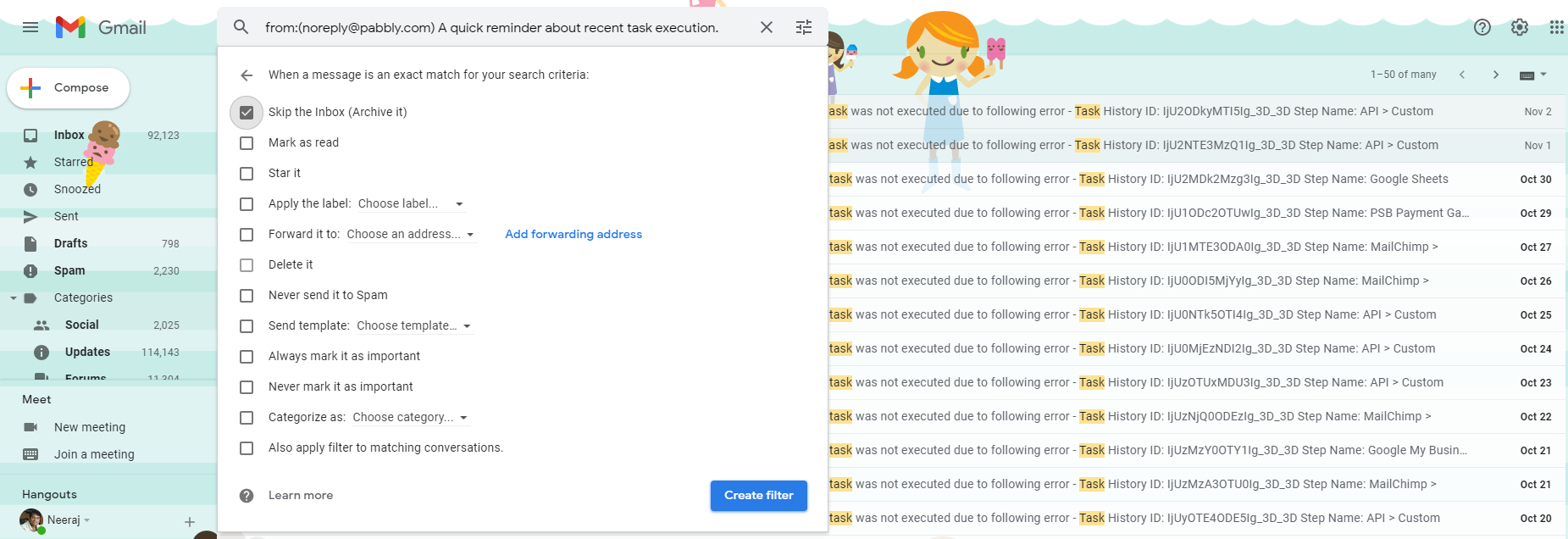
Task: Check Never send it to Spam
Action: pos(247,296)
